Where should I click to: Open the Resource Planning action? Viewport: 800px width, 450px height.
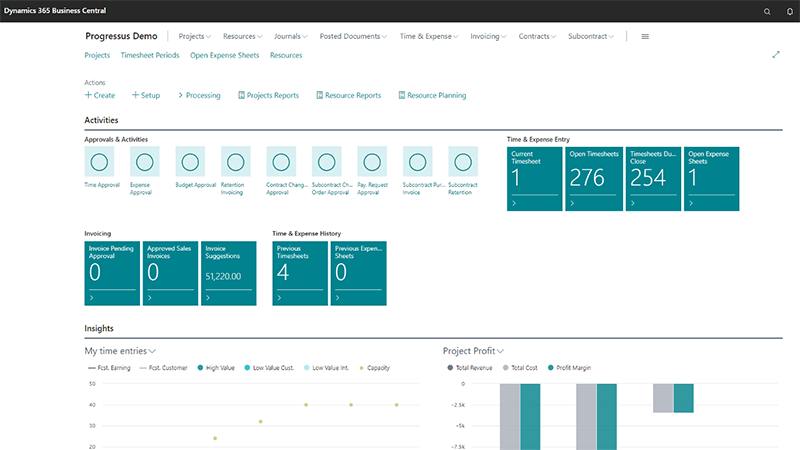(432, 95)
